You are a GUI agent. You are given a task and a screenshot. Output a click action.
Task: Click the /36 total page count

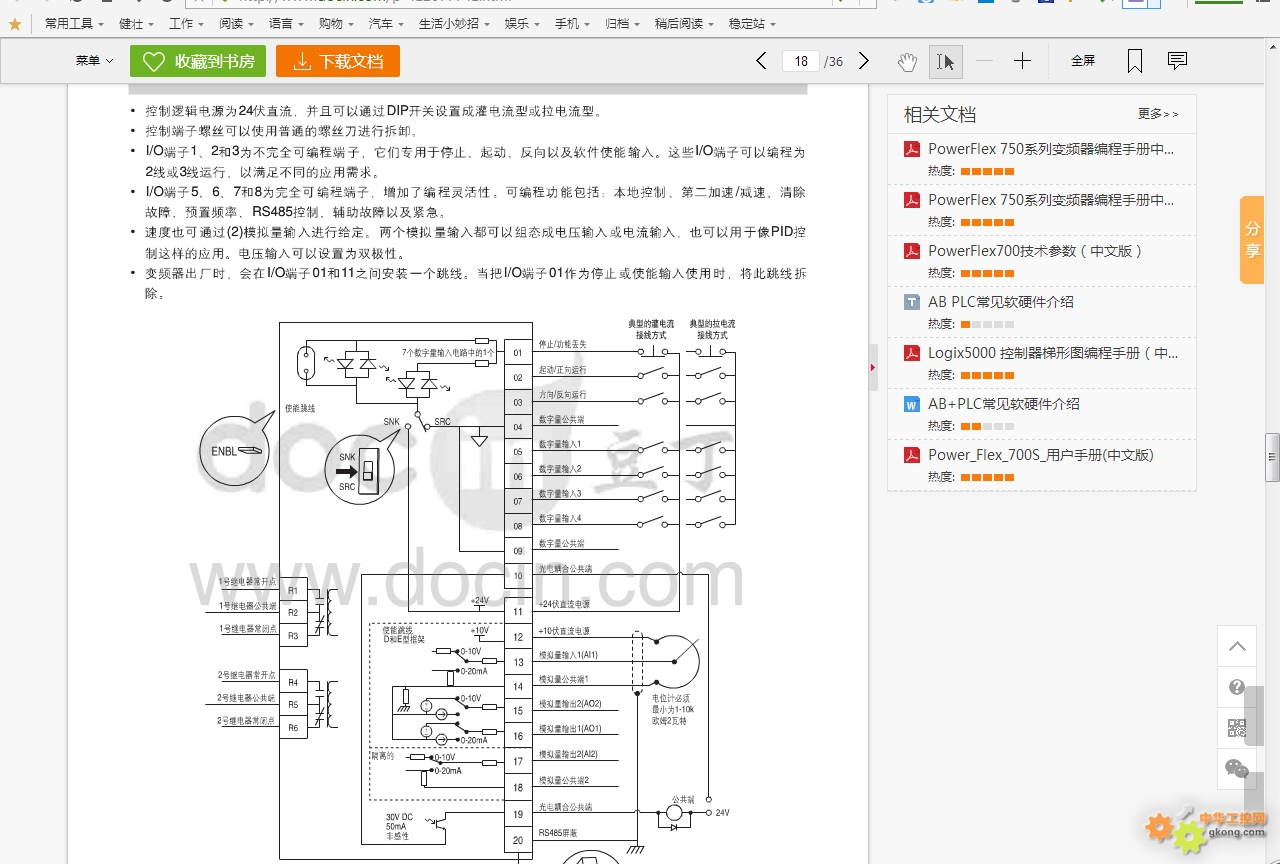pos(834,62)
